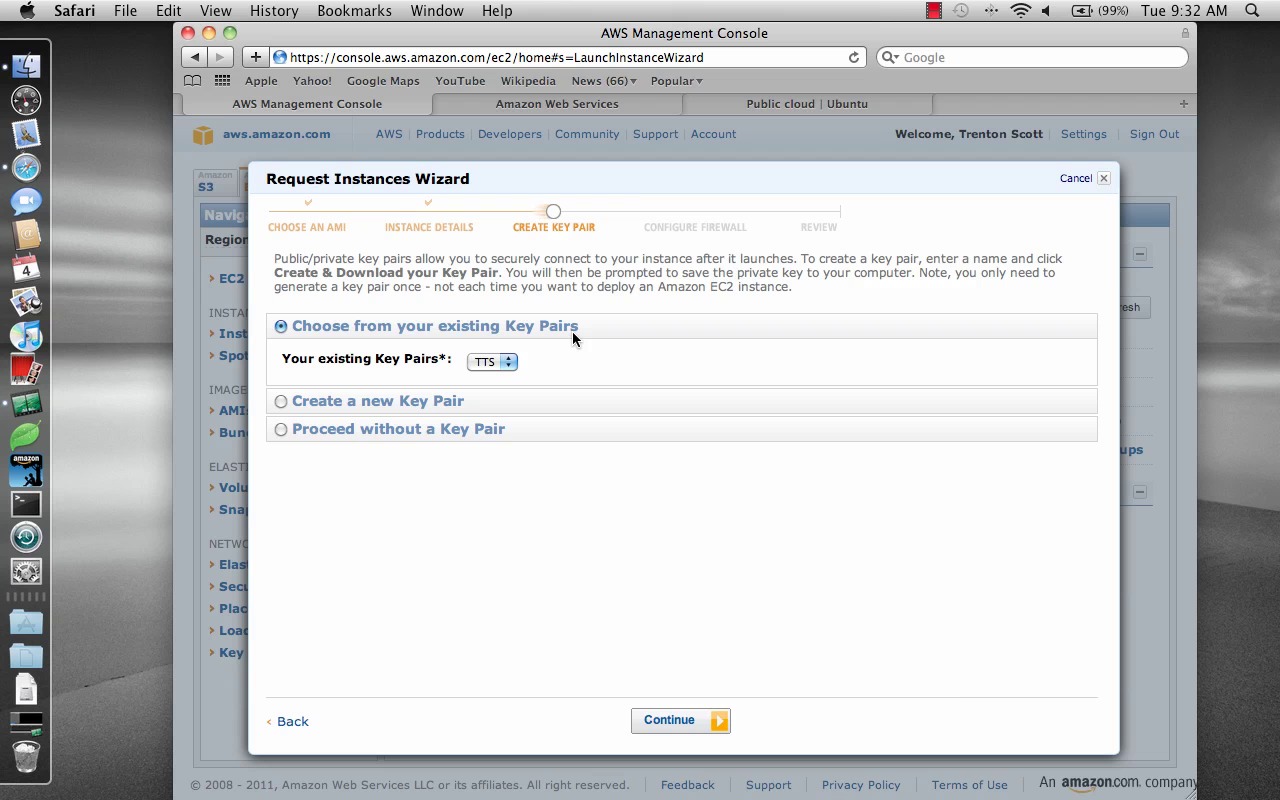The height and width of the screenshot is (800, 1280).
Task: Open the File menu
Action: (x=125, y=11)
